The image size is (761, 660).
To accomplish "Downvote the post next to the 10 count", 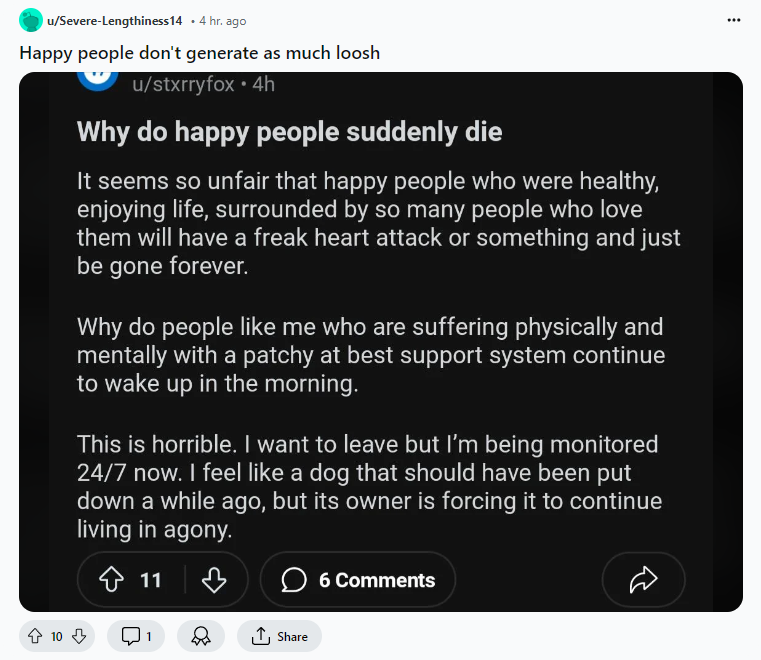I will (x=80, y=636).
